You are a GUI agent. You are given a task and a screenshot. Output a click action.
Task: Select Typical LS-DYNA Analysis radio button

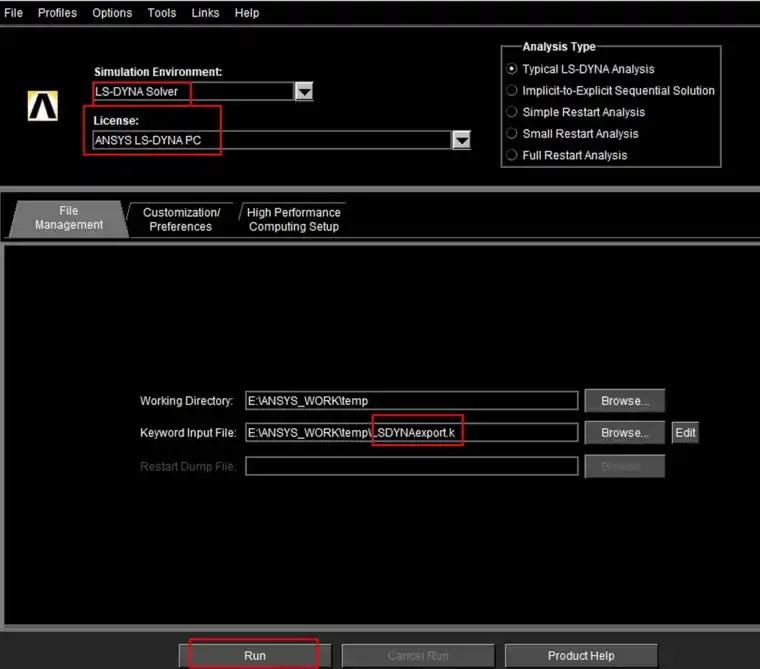(512, 69)
